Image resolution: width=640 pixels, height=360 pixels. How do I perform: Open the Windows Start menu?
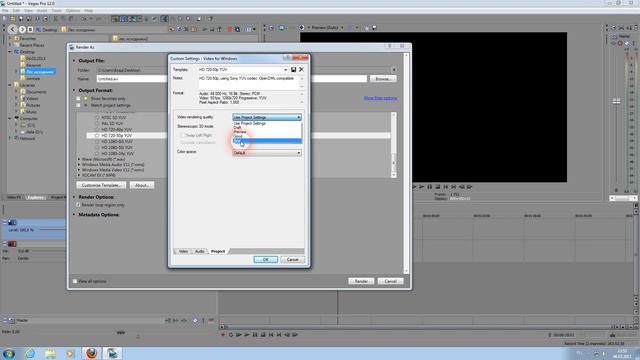9,353
